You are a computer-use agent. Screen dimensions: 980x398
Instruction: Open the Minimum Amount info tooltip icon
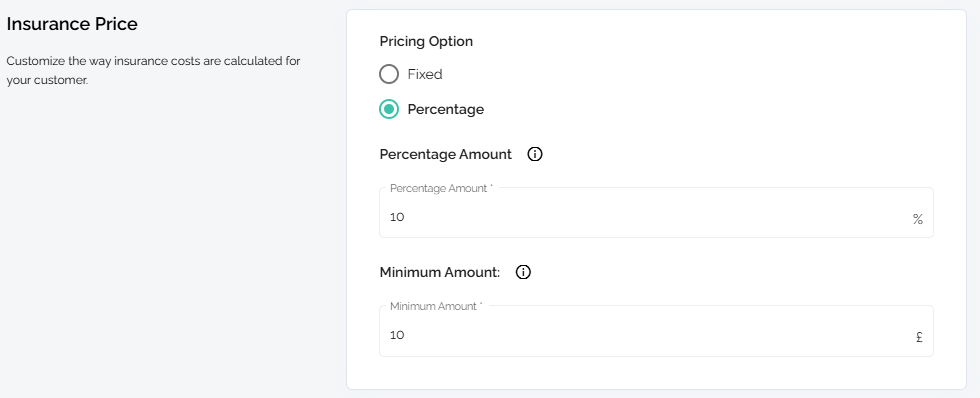click(x=523, y=272)
